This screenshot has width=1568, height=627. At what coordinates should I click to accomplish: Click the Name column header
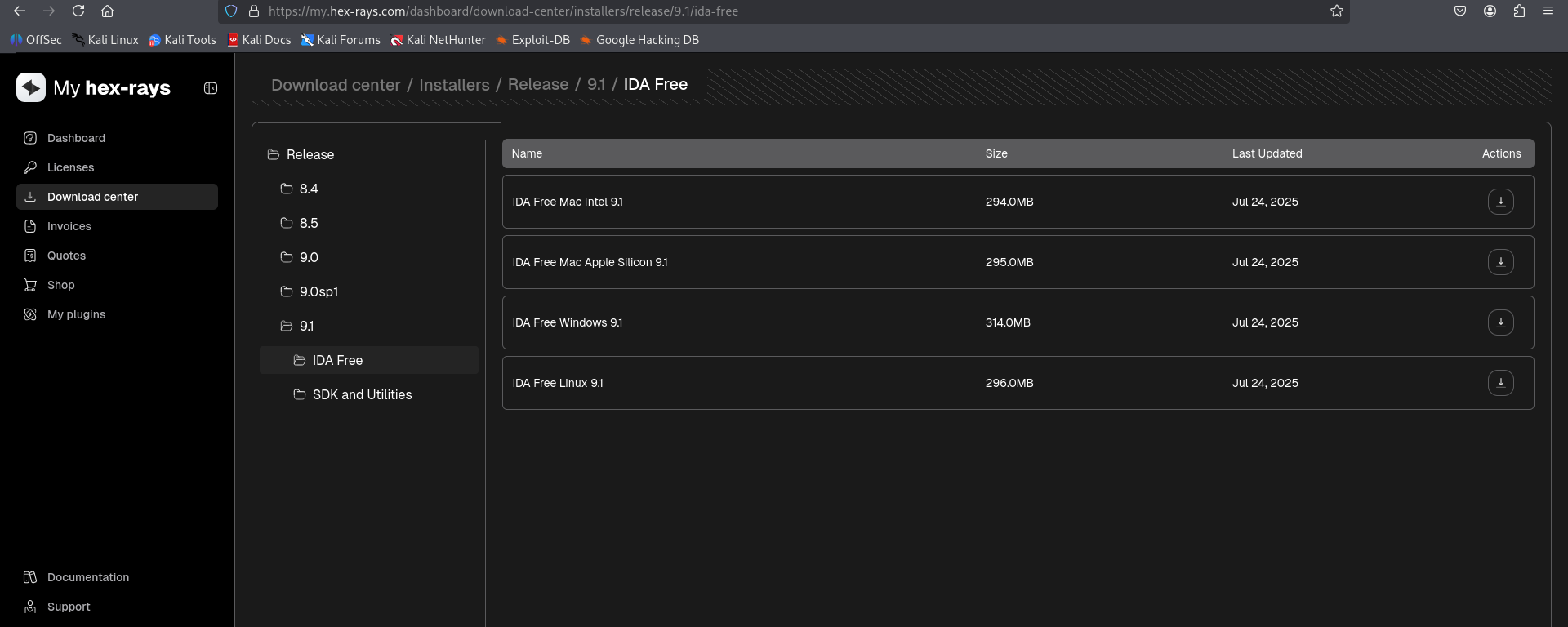pyautogui.click(x=527, y=153)
